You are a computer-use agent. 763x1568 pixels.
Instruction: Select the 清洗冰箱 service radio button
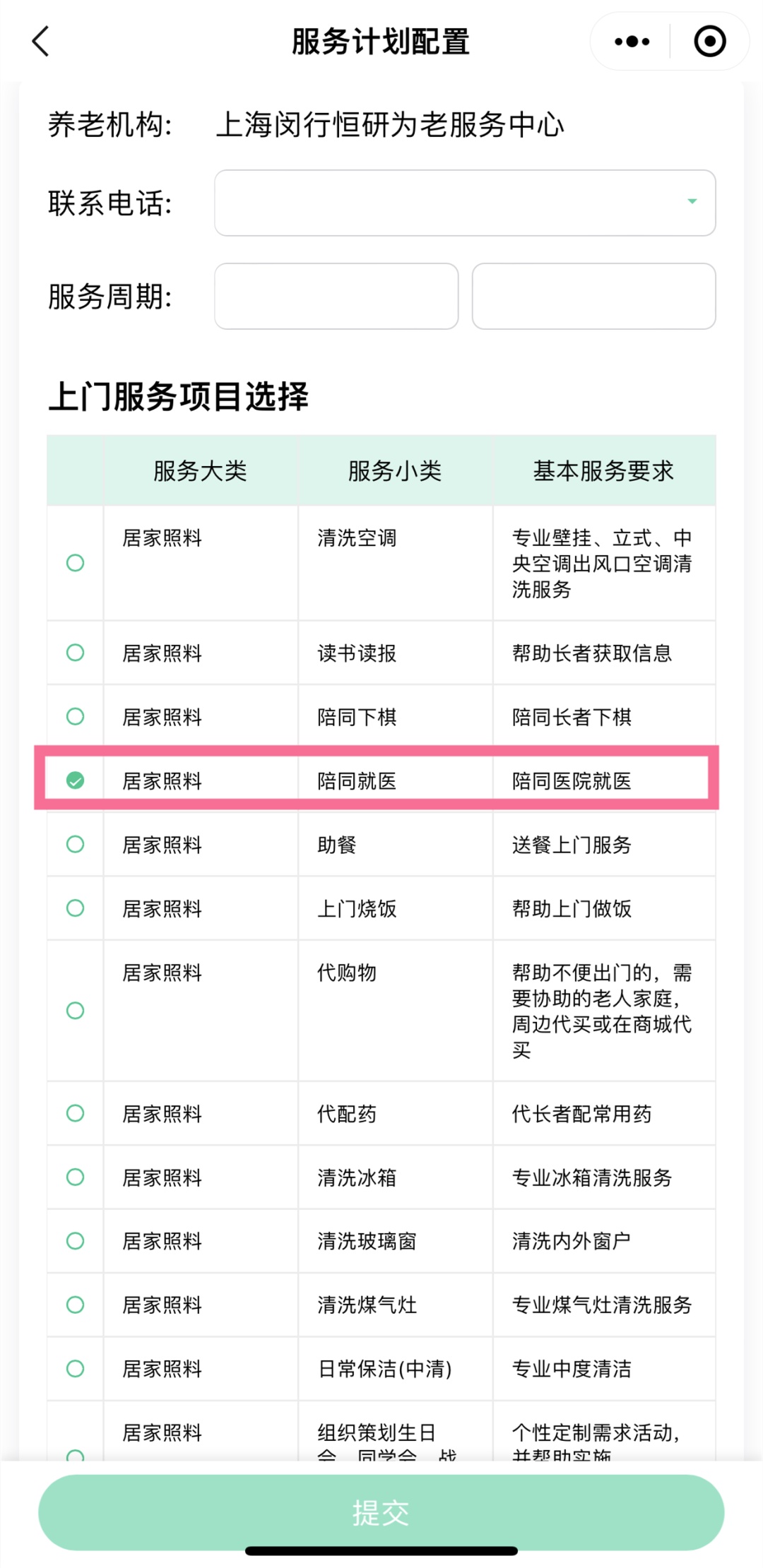pyautogui.click(x=75, y=1177)
